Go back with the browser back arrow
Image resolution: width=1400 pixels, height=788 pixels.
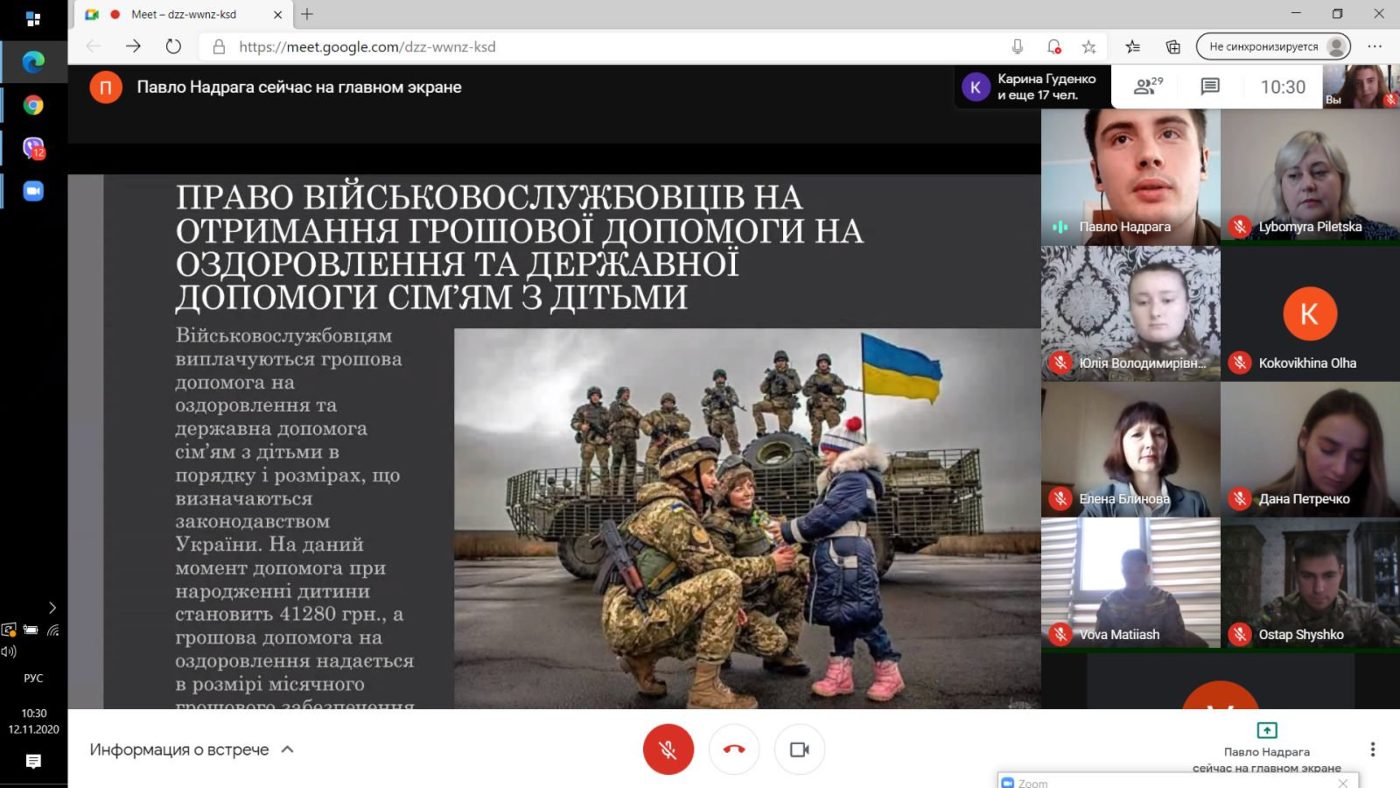coord(93,47)
